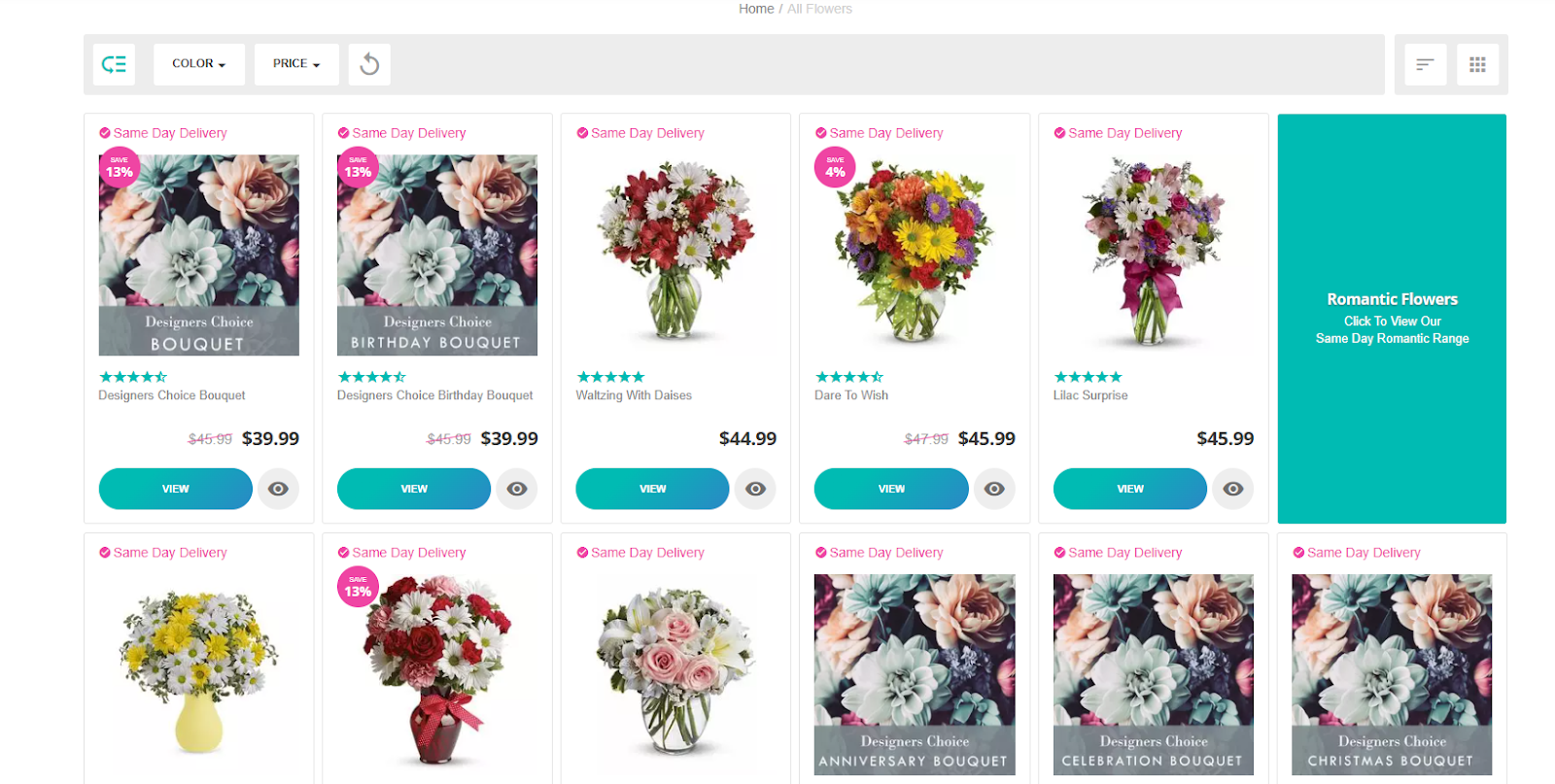Open Lilac Surprise product image

click(1154, 255)
